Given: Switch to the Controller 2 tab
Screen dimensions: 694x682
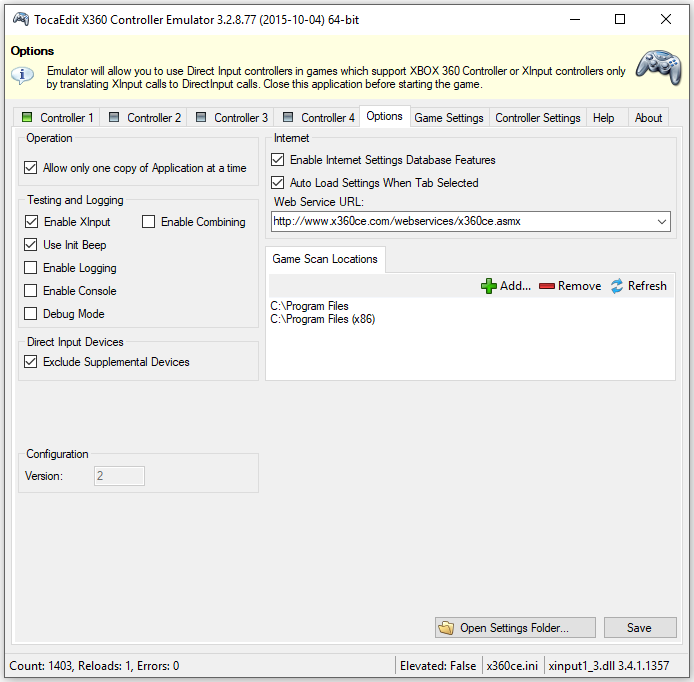Looking at the screenshot, I should (144, 118).
